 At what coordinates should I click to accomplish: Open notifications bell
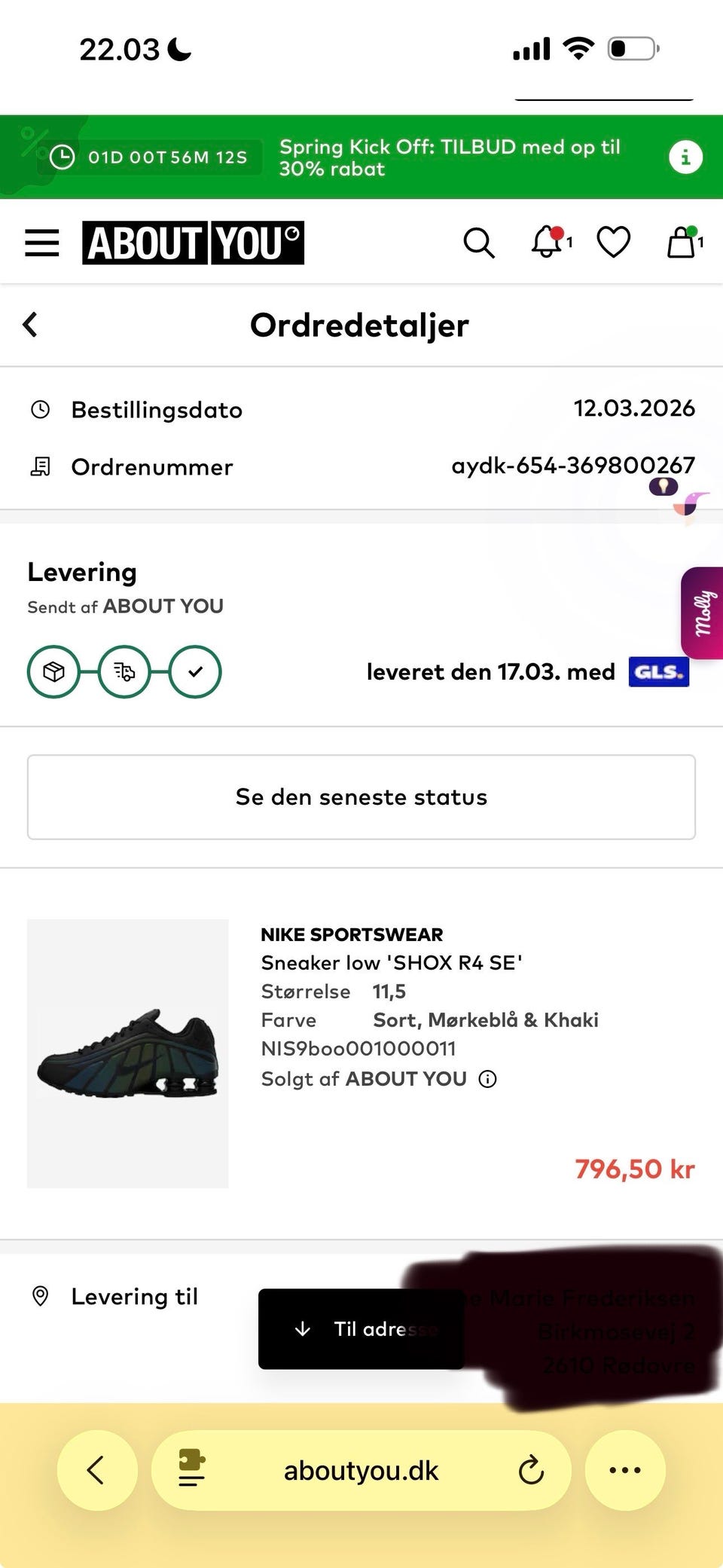click(x=548, y=243)
